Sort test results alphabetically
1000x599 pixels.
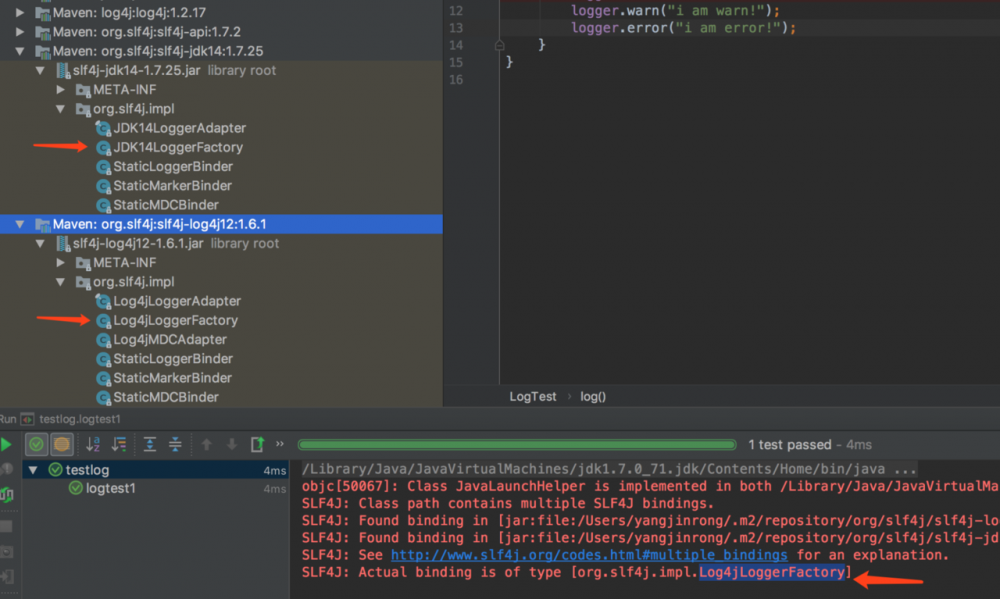coord(93,444)
